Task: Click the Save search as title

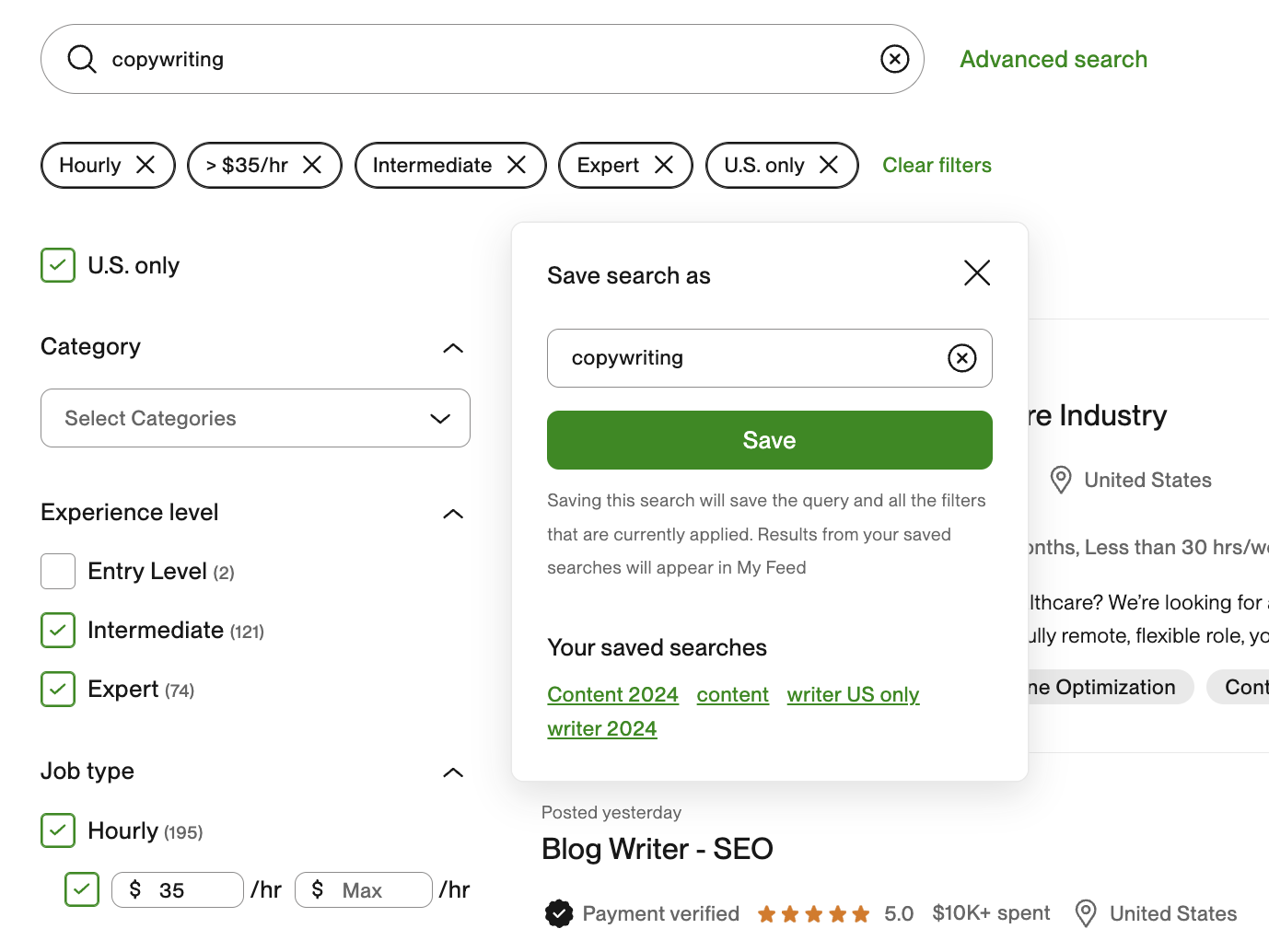Action: [629, 275]
